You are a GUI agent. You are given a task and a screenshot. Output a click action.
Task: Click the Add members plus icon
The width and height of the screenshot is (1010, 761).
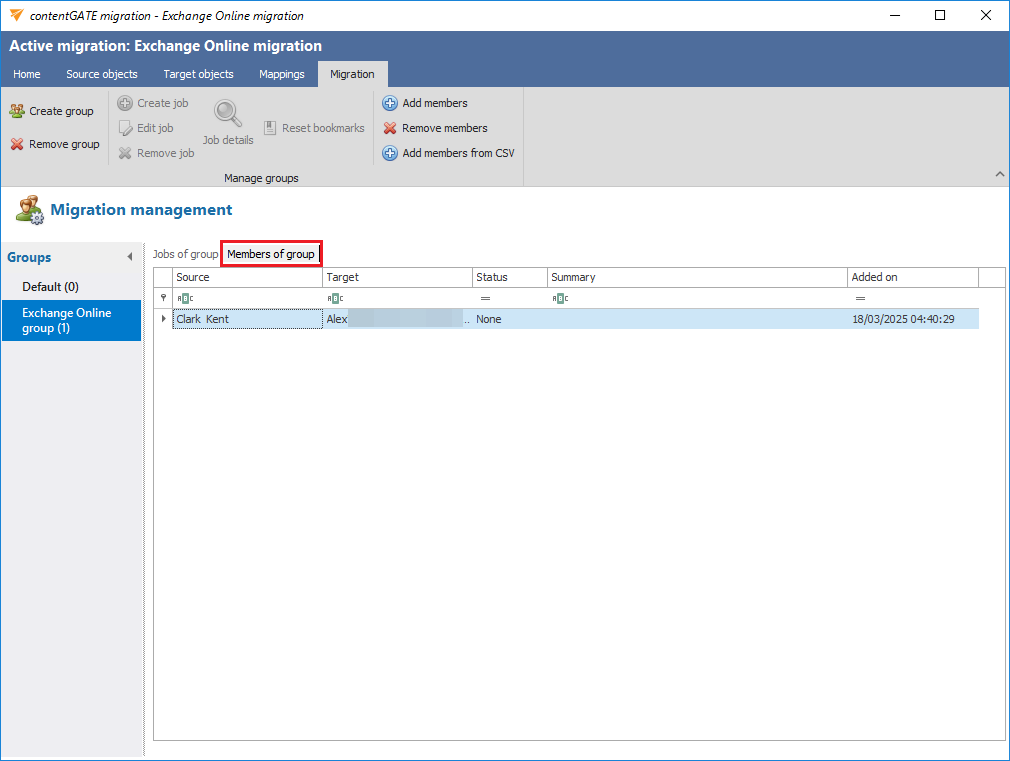390,103
